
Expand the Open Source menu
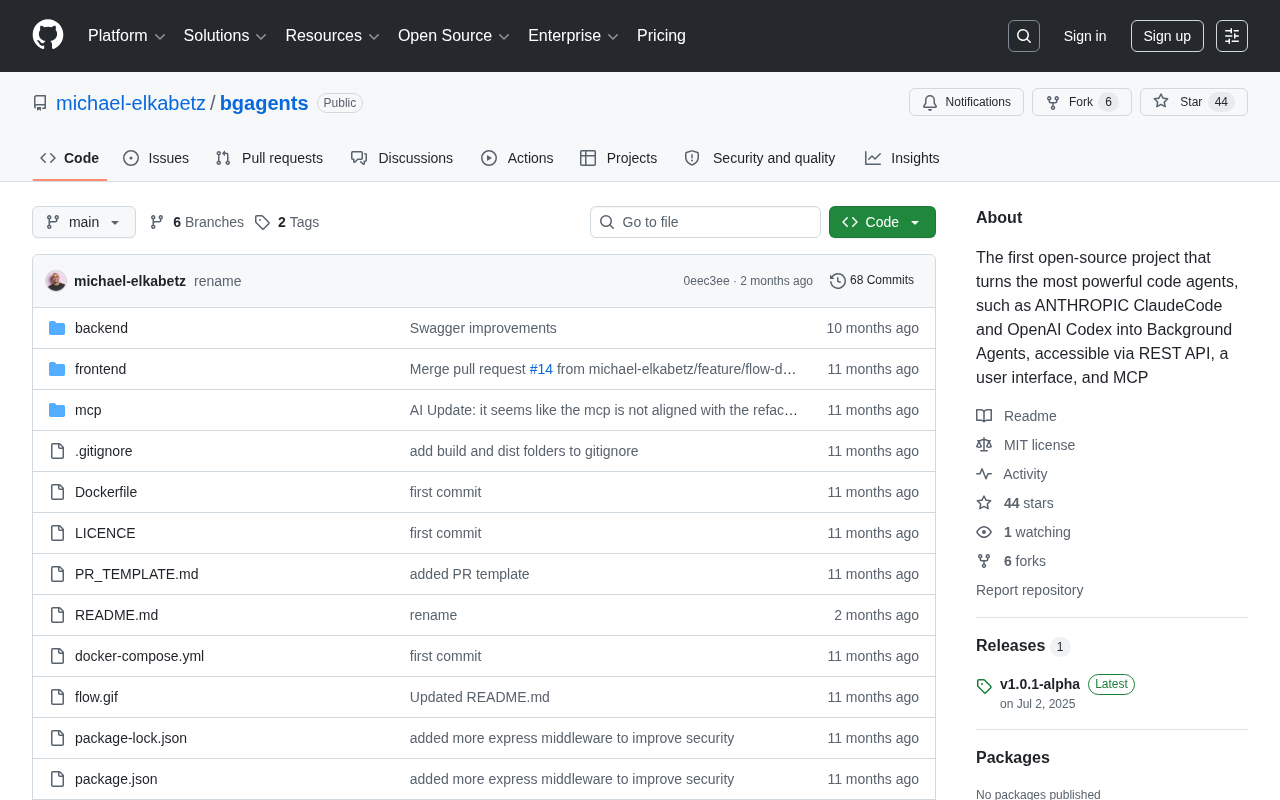point(454,36)
